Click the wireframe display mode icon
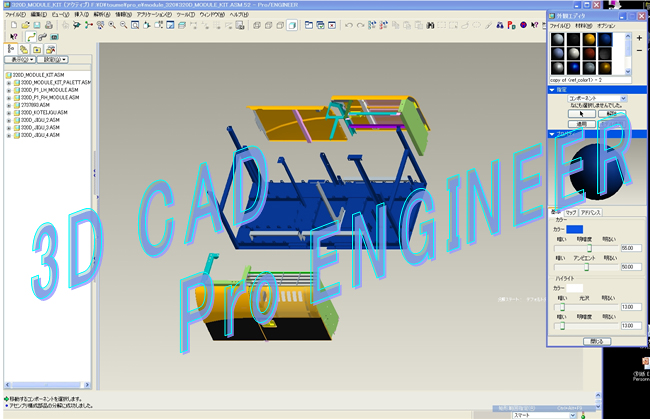The width and height of the screenshot is (650, 419). [257, 25]
